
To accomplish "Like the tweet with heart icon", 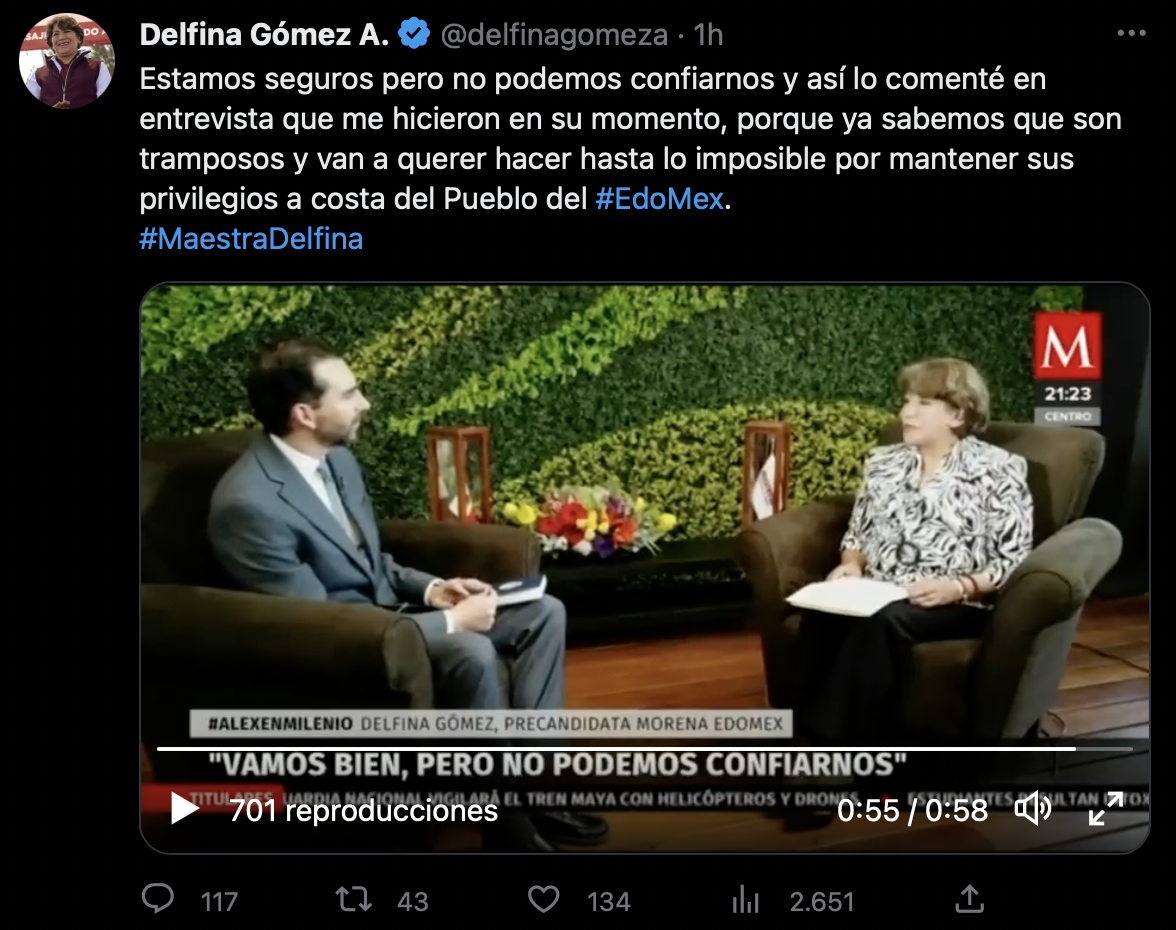I will [x=544, y=899].
